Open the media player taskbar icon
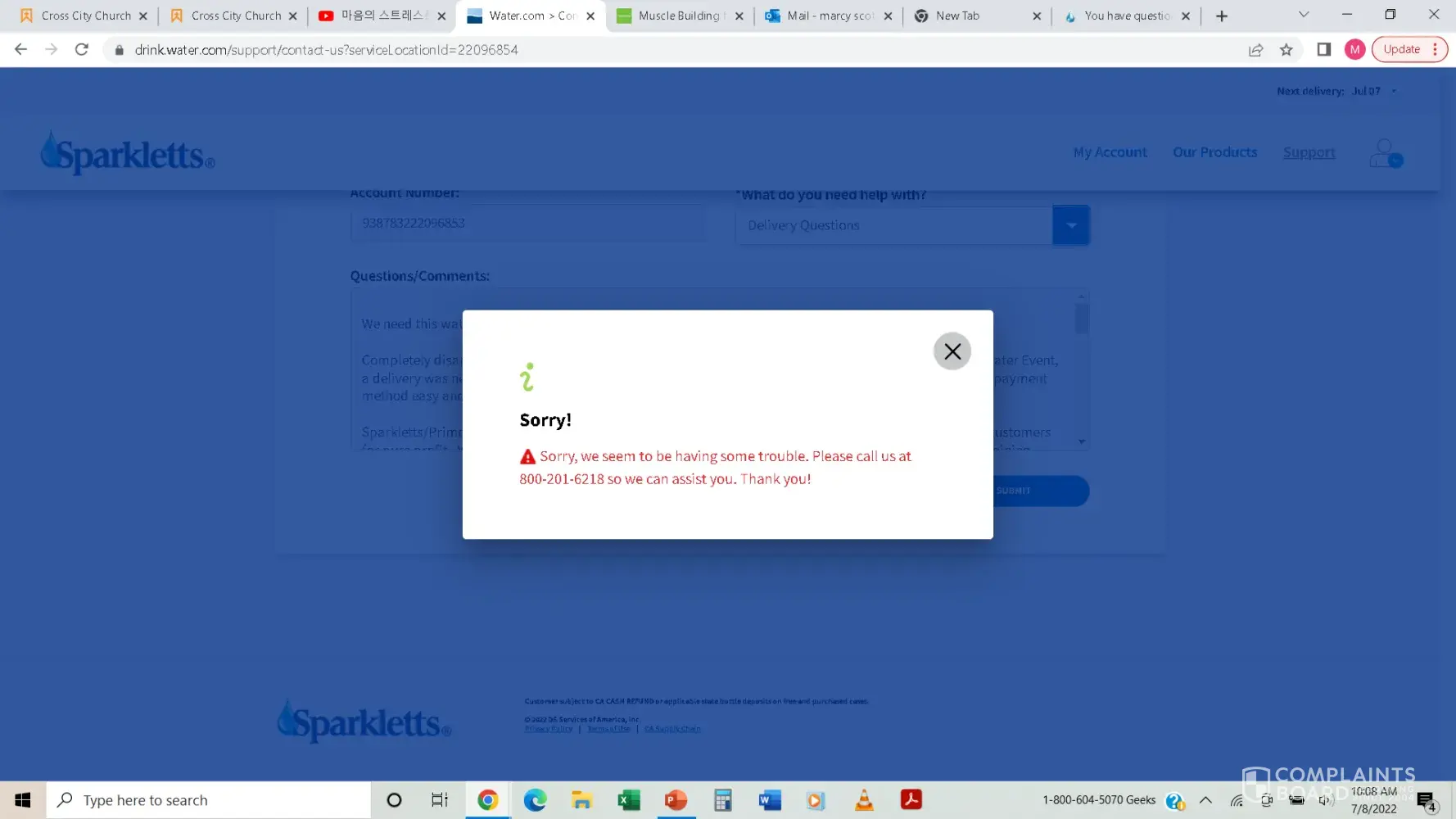 pyautogui.click(x=816, y=800)
